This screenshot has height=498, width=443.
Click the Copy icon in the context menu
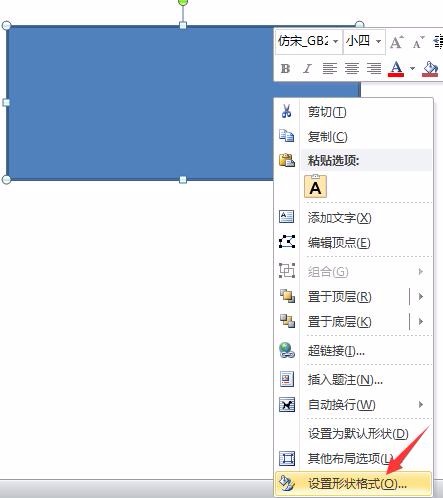286,136
